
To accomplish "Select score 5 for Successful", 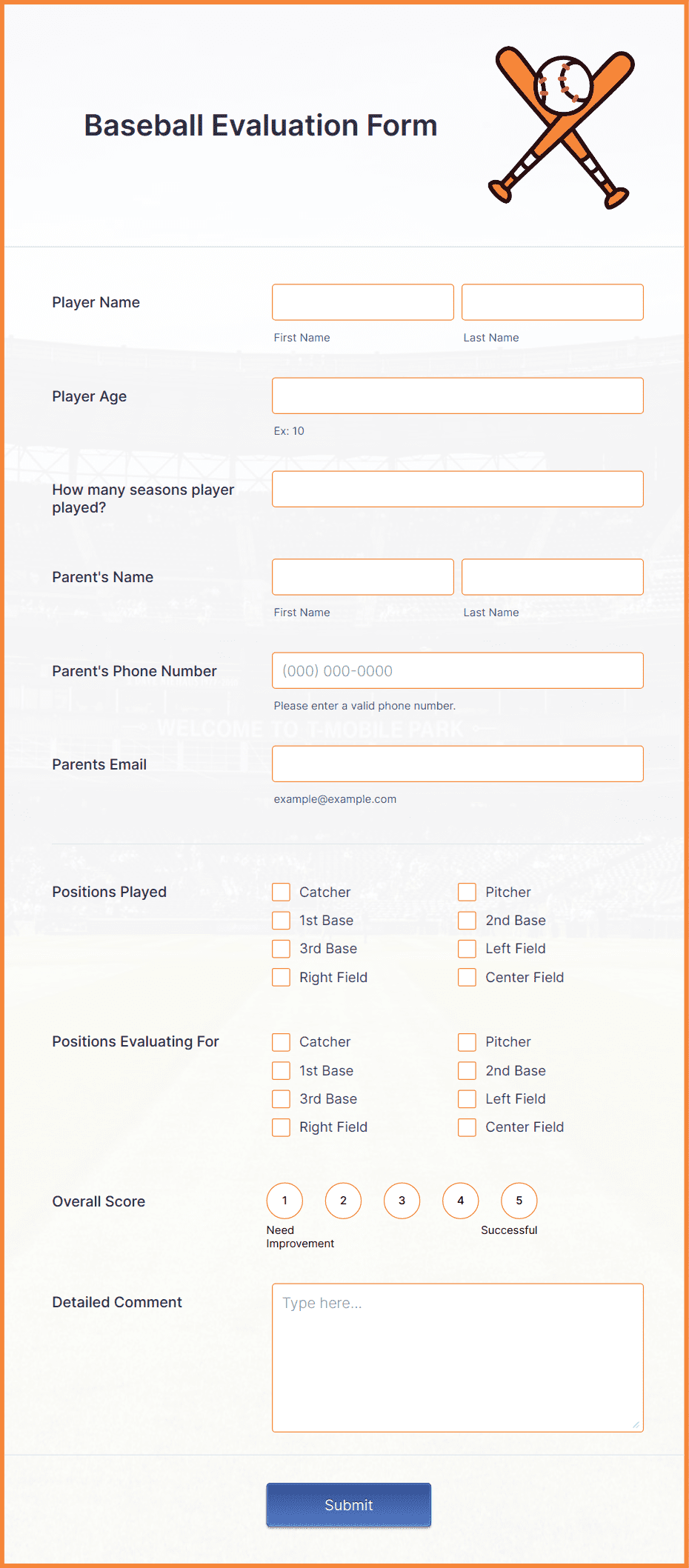I will [x=519, y=1201].
